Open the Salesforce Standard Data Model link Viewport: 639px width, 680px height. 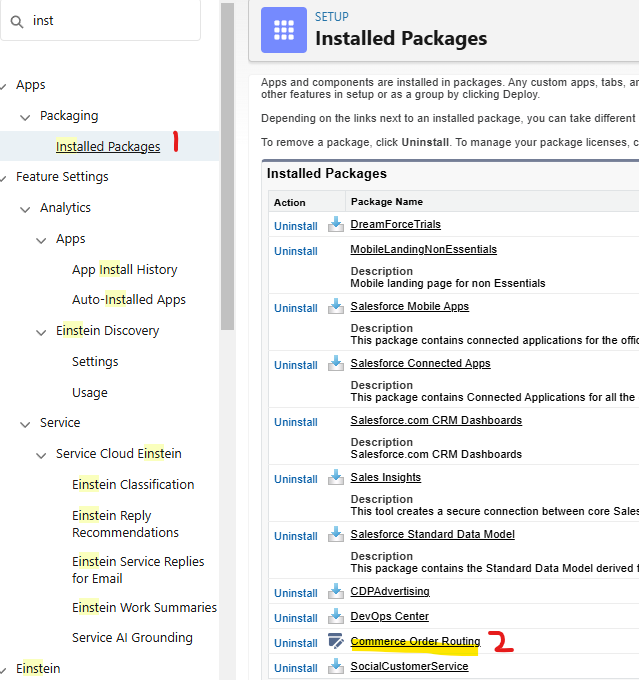(433, 534)
